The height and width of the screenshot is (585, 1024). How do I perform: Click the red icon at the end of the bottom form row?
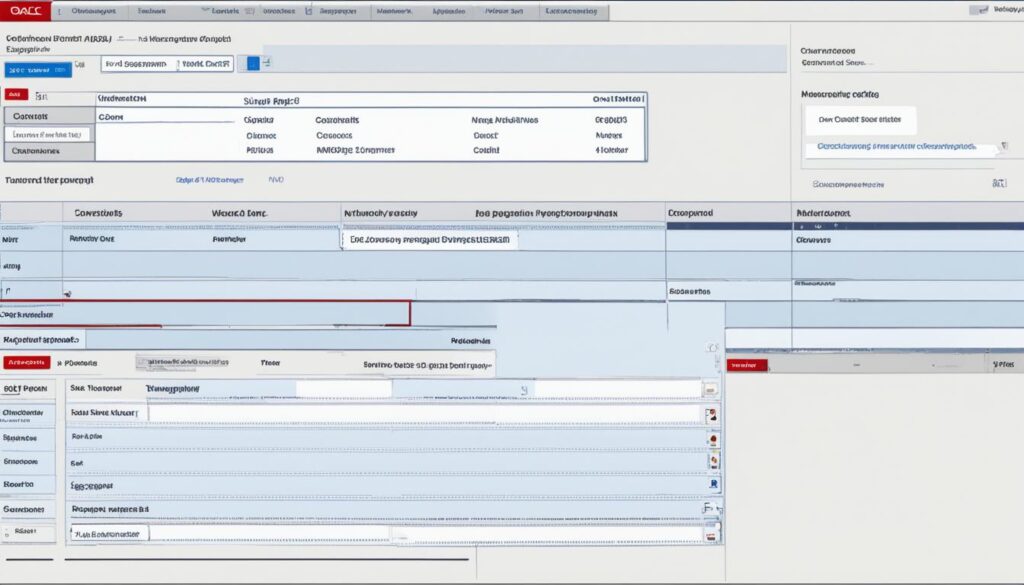pos(711,535)
